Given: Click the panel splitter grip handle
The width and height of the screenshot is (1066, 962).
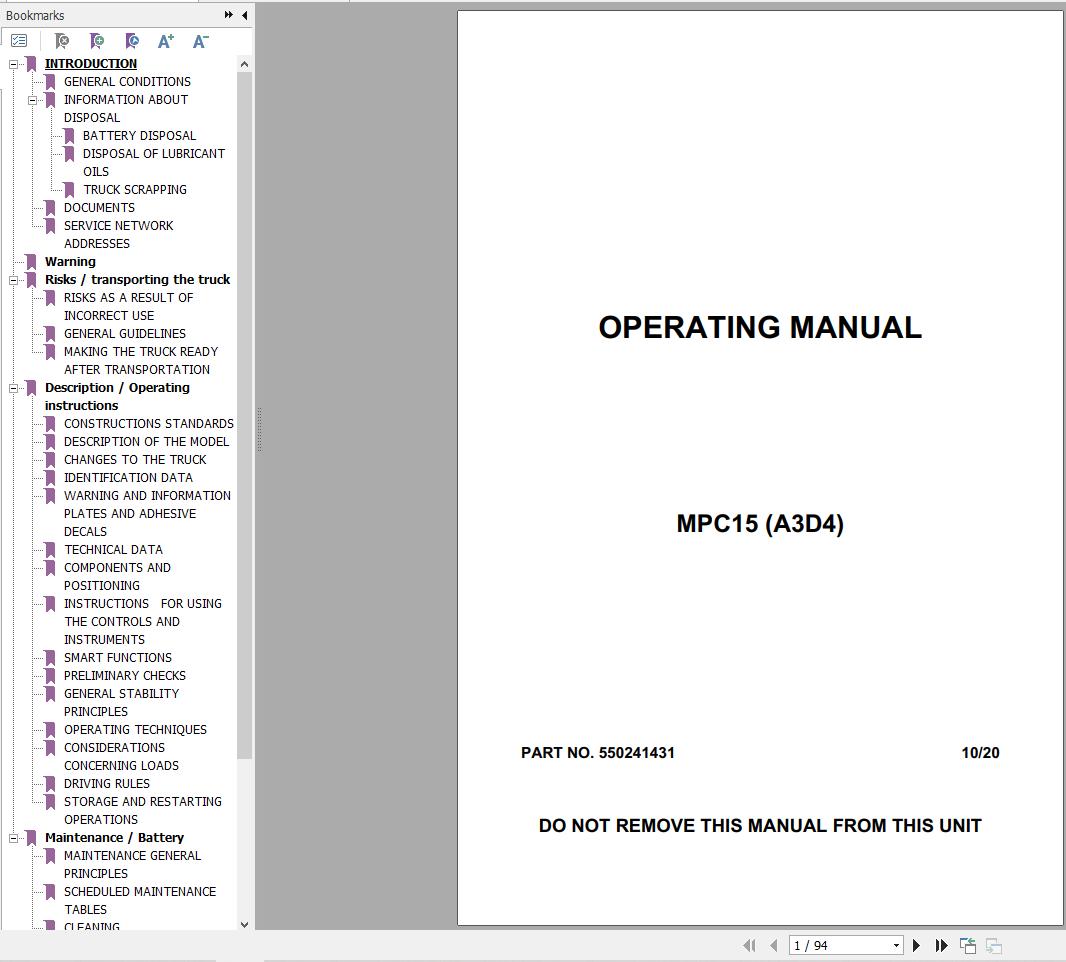Looking at the screenshot, I should 259,430.
